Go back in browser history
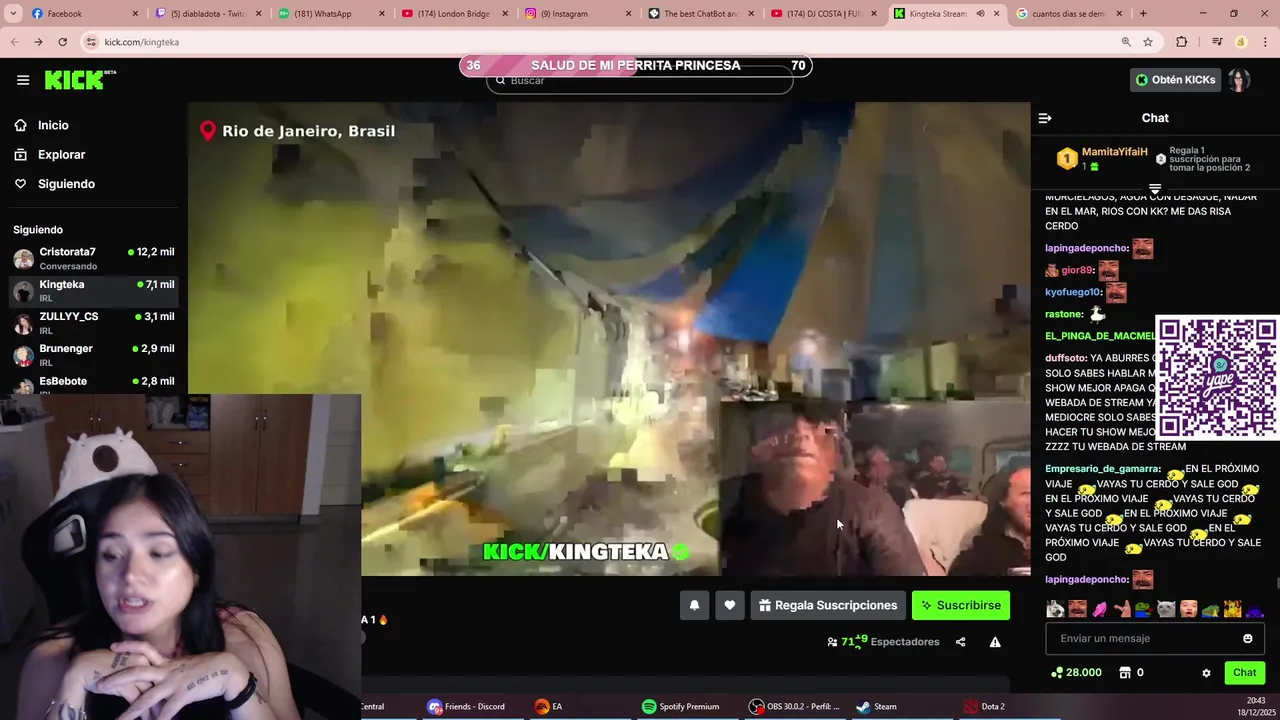The height and width of the screenshot is (720, 1280). click(14, 42)
